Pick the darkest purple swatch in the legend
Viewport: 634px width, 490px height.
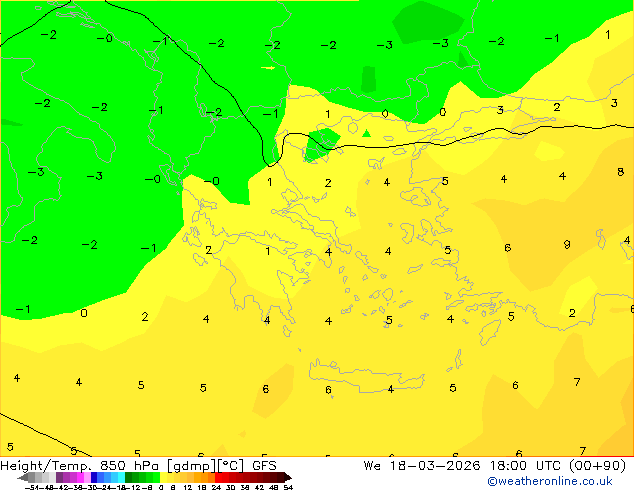click(x=59, y=477)
